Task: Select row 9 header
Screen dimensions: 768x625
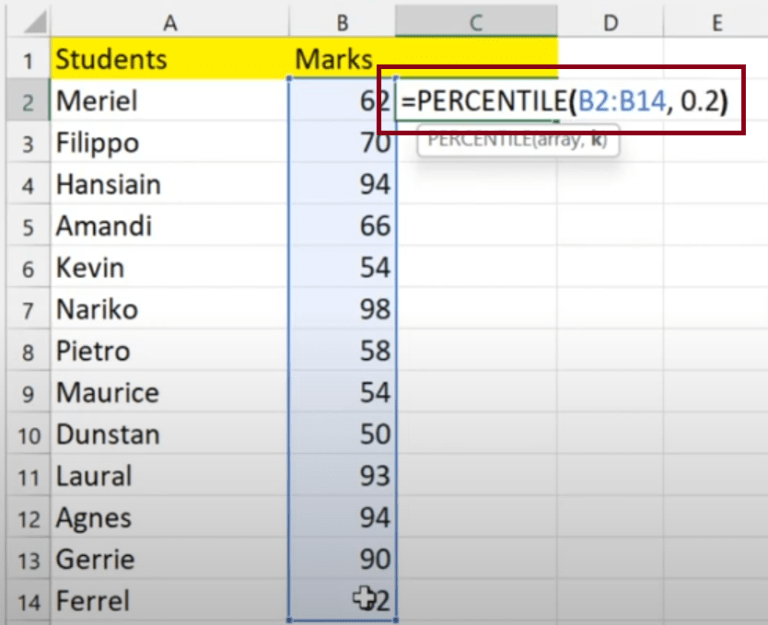Action: point(28,392)
